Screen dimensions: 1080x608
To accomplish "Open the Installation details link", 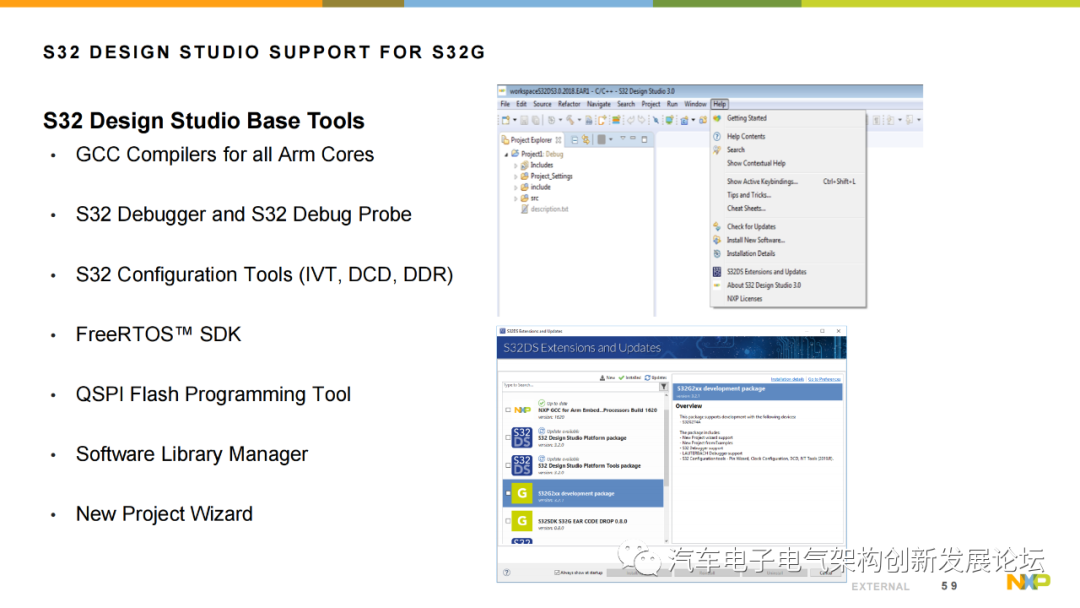I will tap(787, 379).
